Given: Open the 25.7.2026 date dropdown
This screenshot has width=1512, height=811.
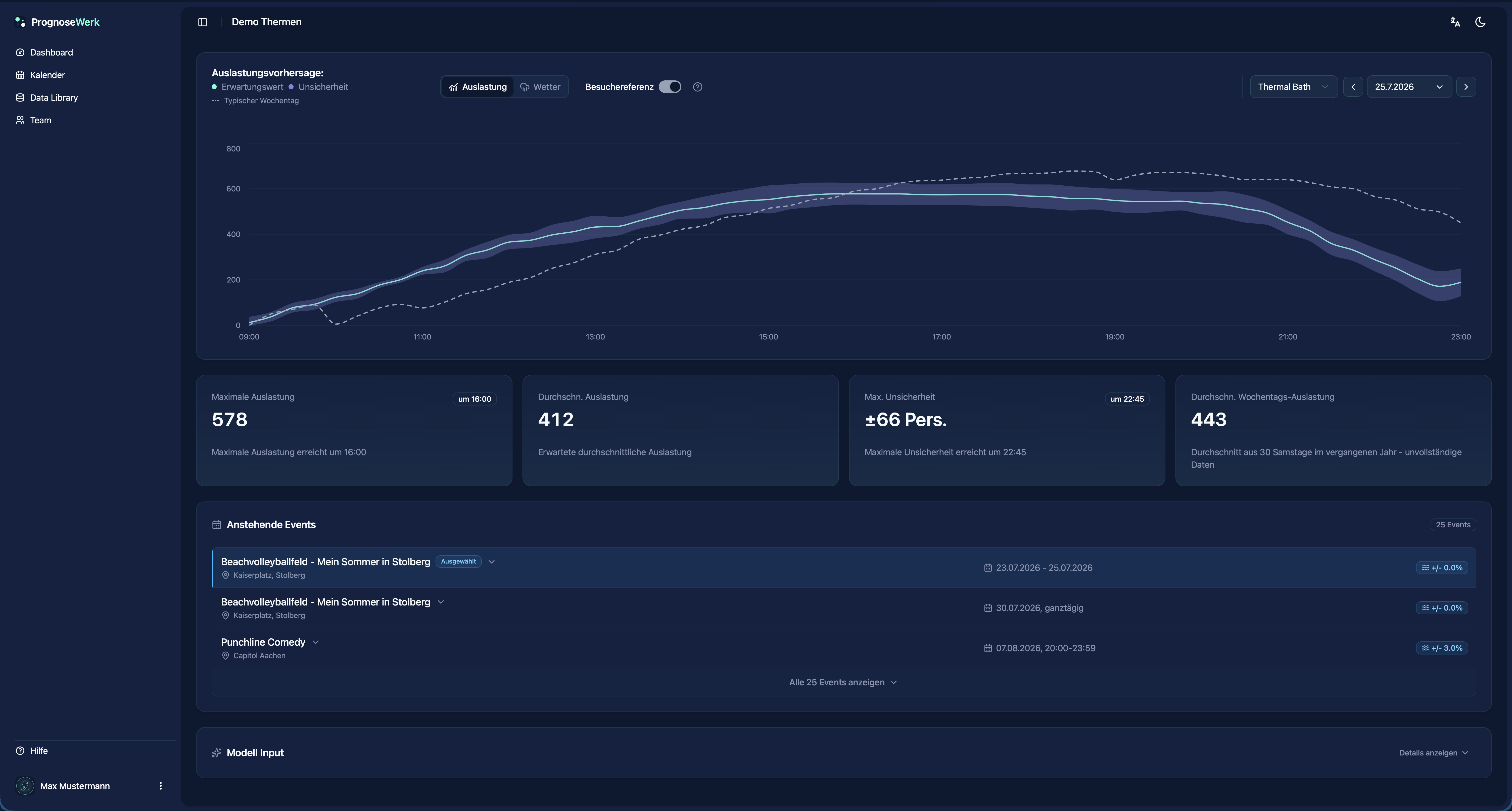Looking at the screenshot, I should (x=1409, y=87).
